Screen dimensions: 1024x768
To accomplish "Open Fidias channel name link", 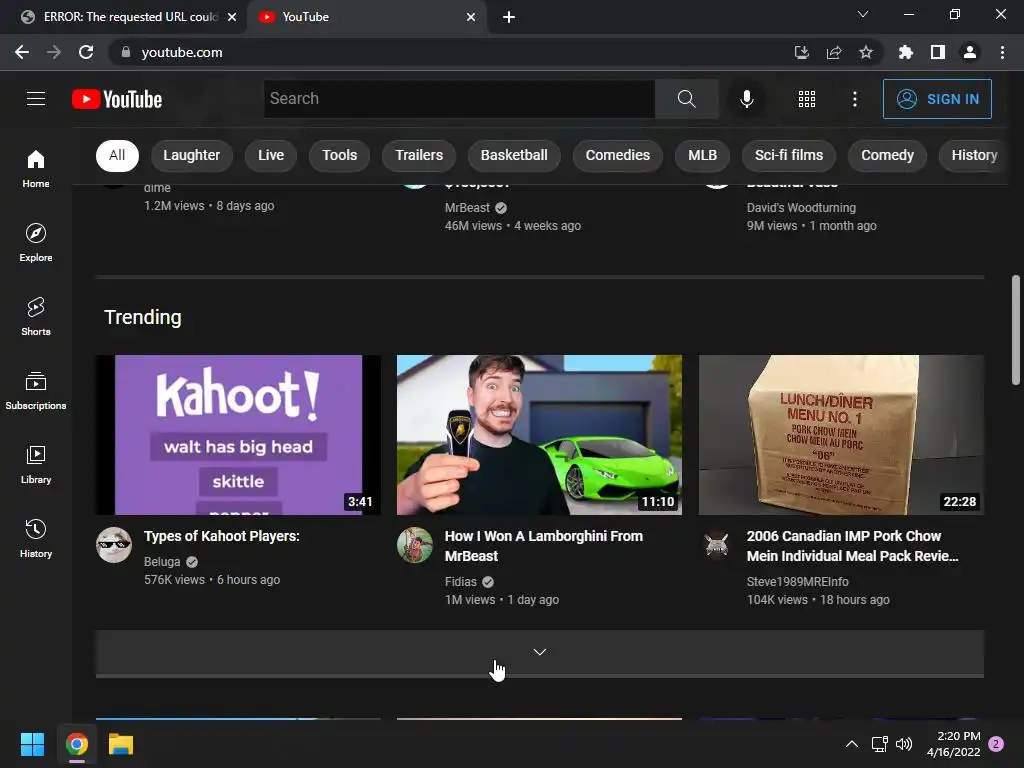I will tap(460, 582).
